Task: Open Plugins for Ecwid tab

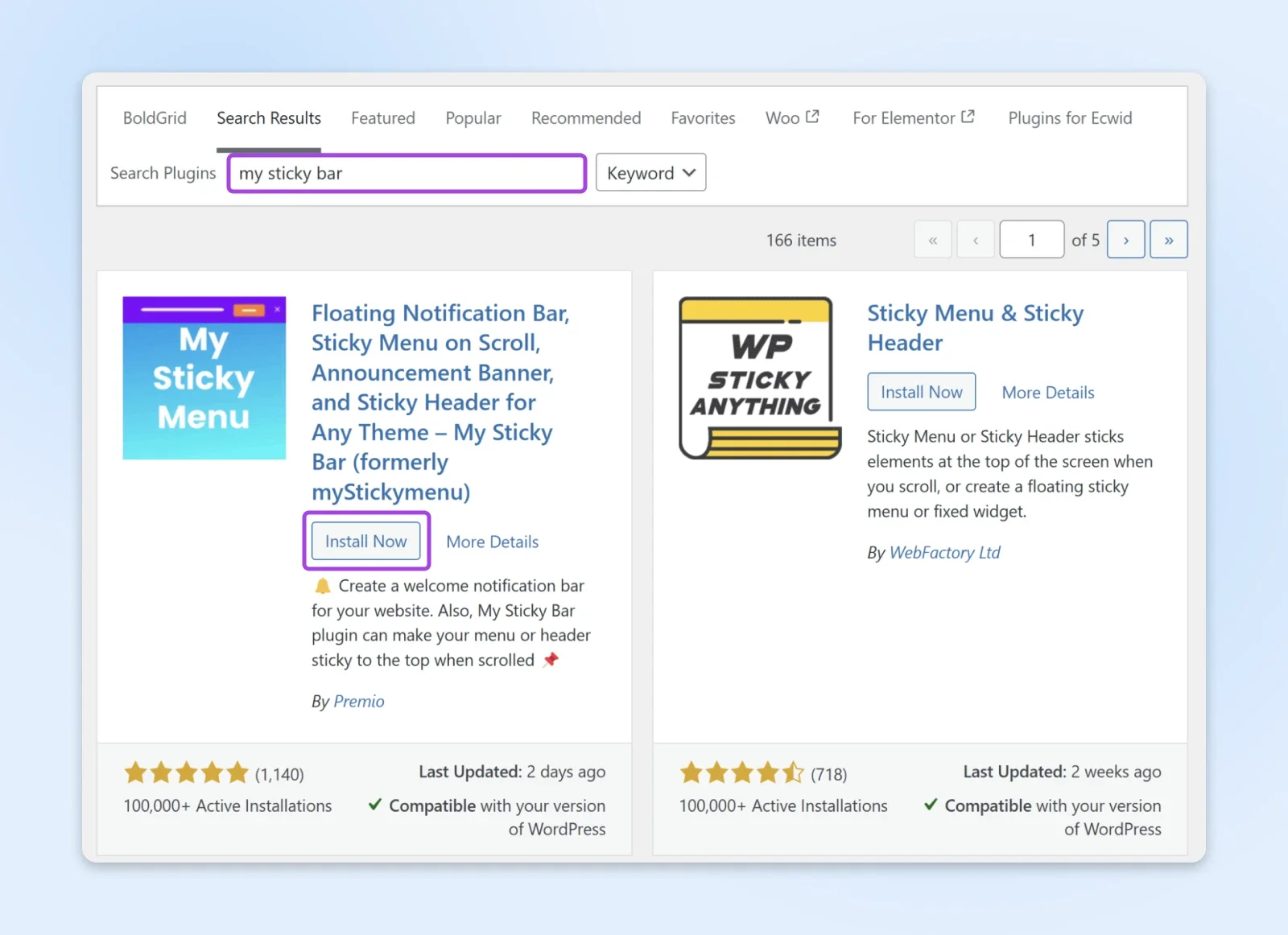Action: pyautogui.click(x=1070, y=118)
